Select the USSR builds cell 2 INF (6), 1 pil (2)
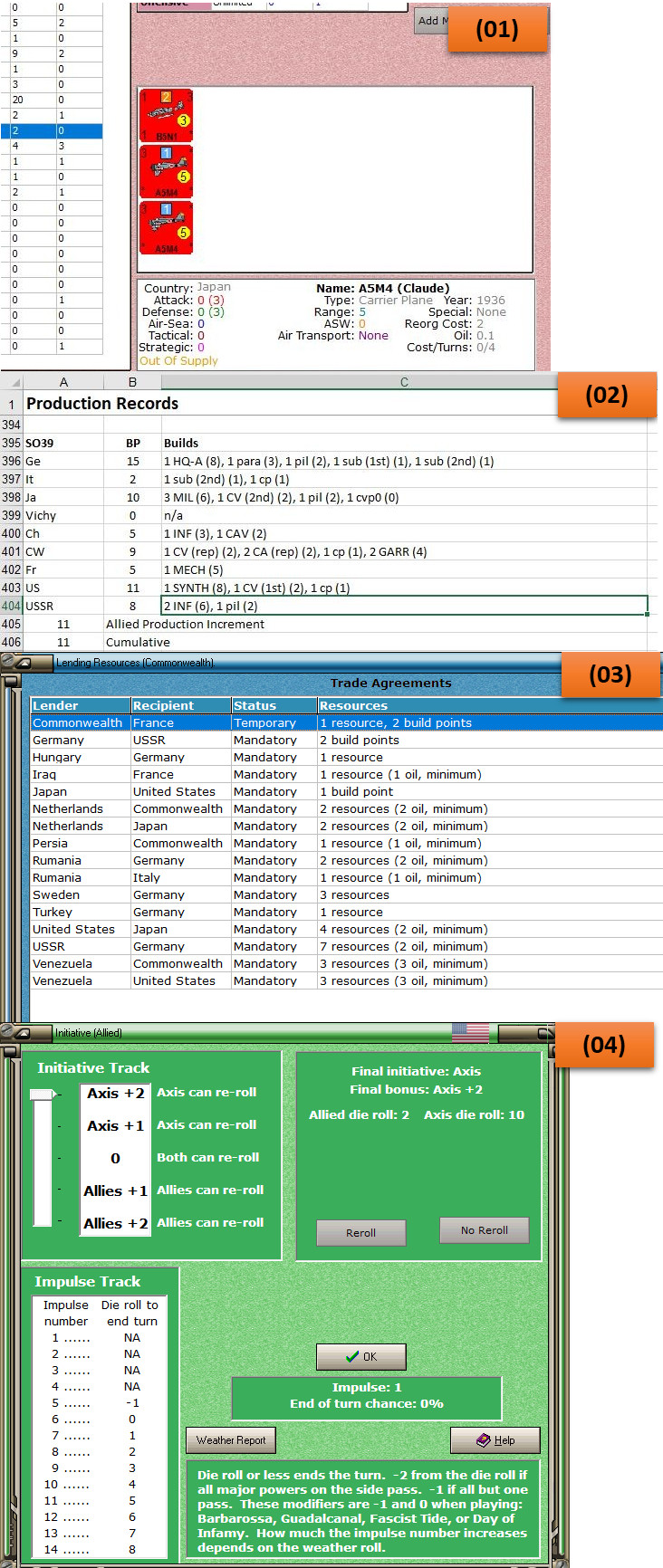This screenshot has height=1568, width=663. pos(404,606)
